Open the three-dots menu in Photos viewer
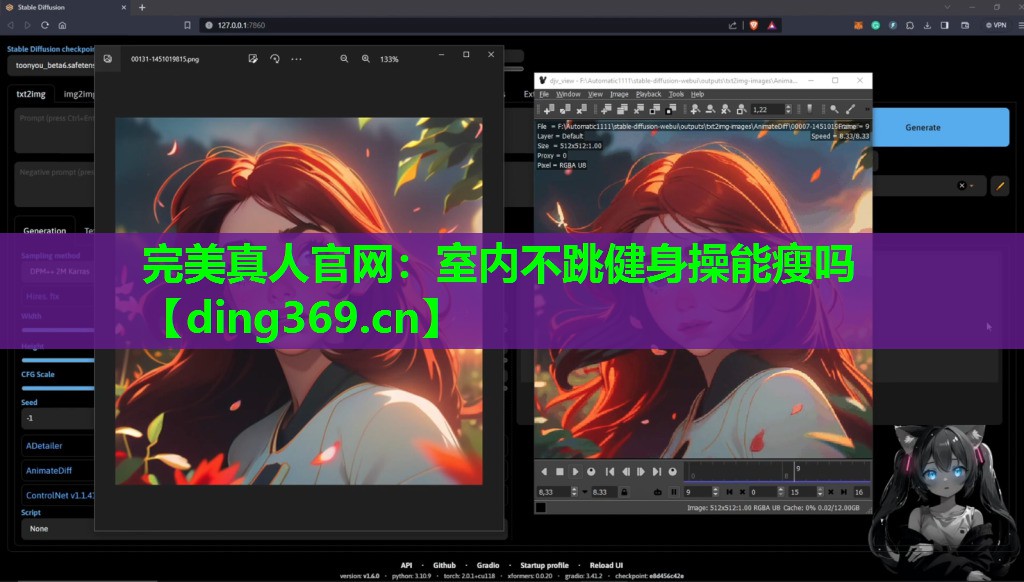Screen dimensions: 1024x582 (296, 59)
